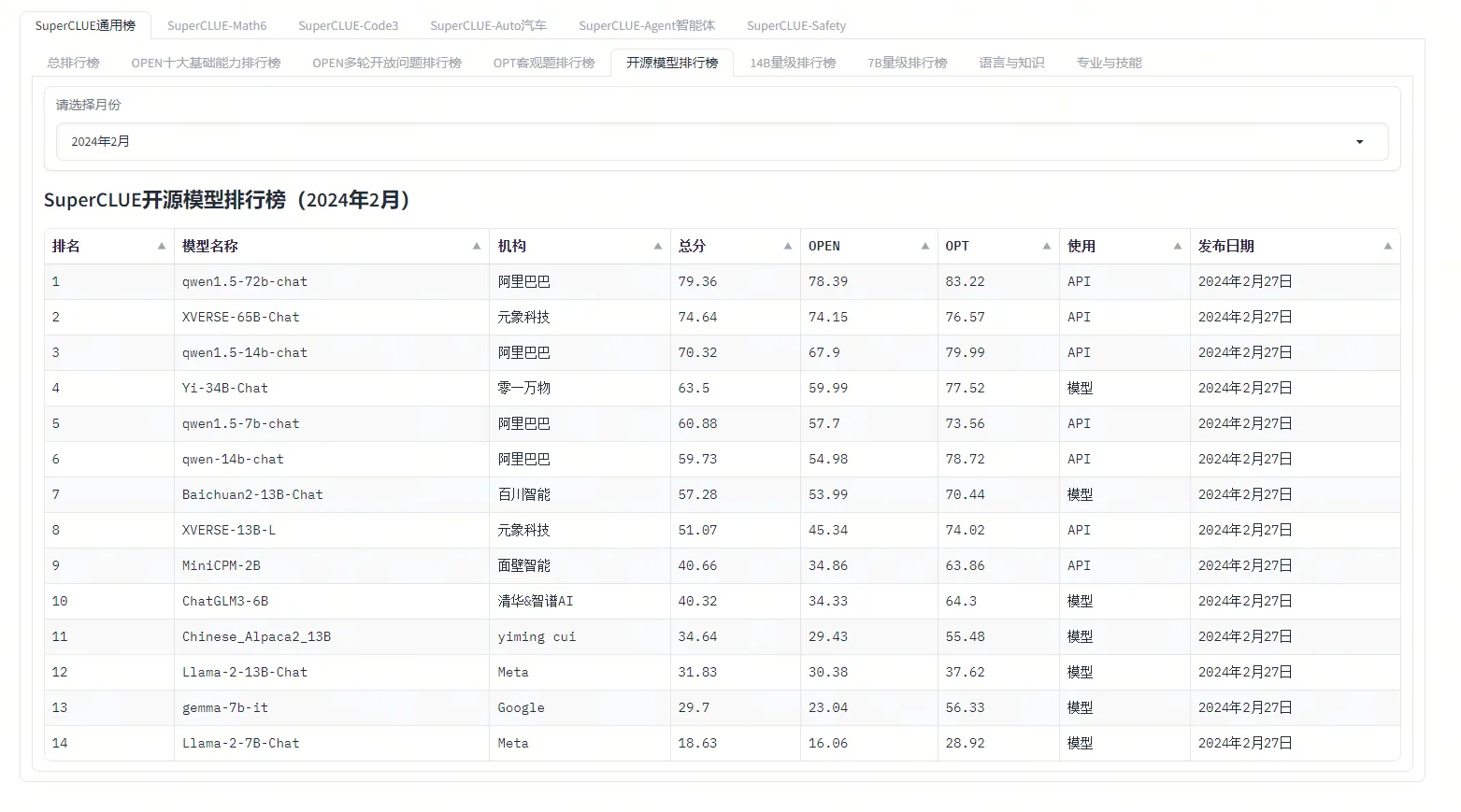Open the SuperCLUE-Safety tab
Viewport: 1461px width, 812px height.
(796, 25)
